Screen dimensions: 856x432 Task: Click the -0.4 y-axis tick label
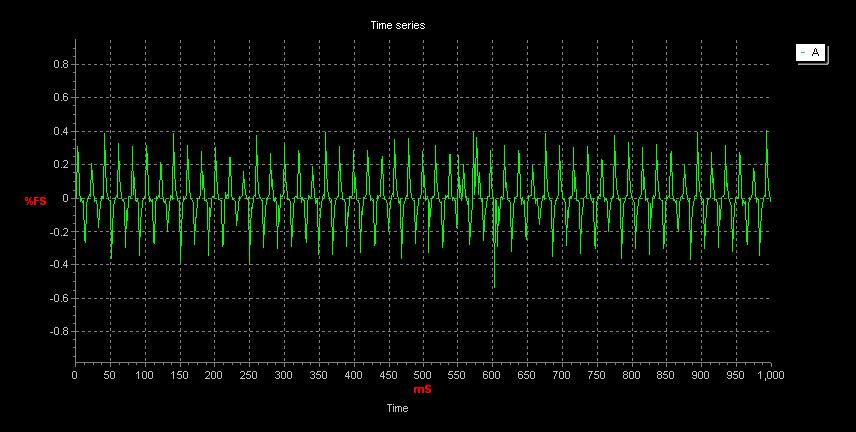pos(60,265)
